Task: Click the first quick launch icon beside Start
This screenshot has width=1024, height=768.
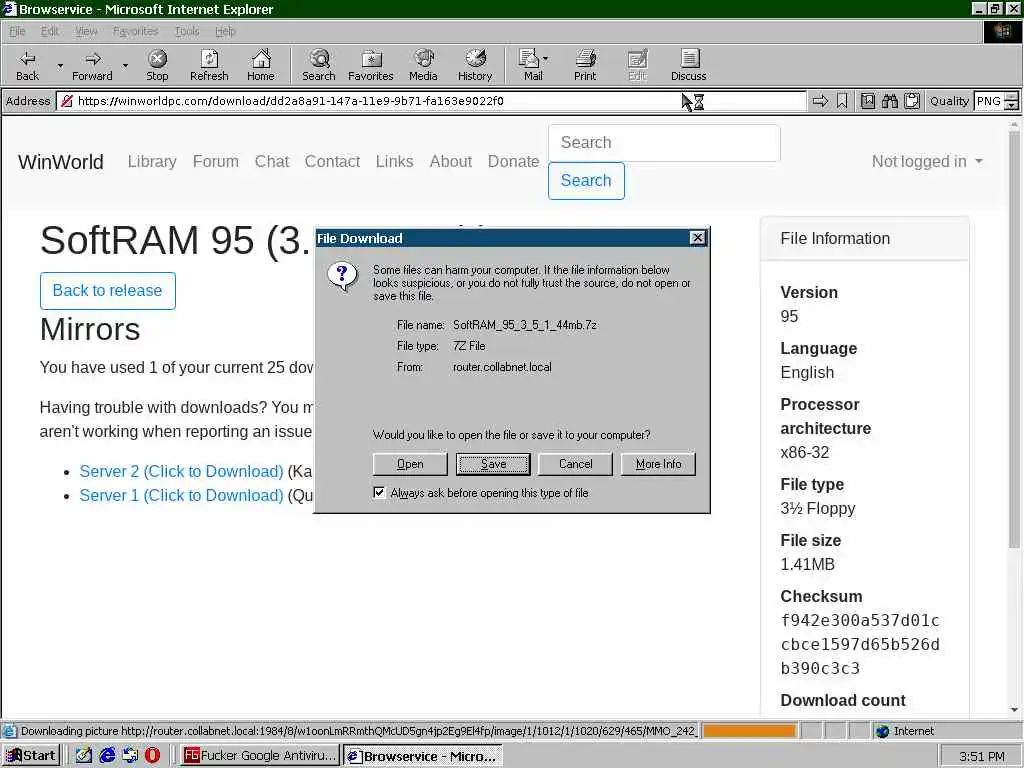Action: 84,756
